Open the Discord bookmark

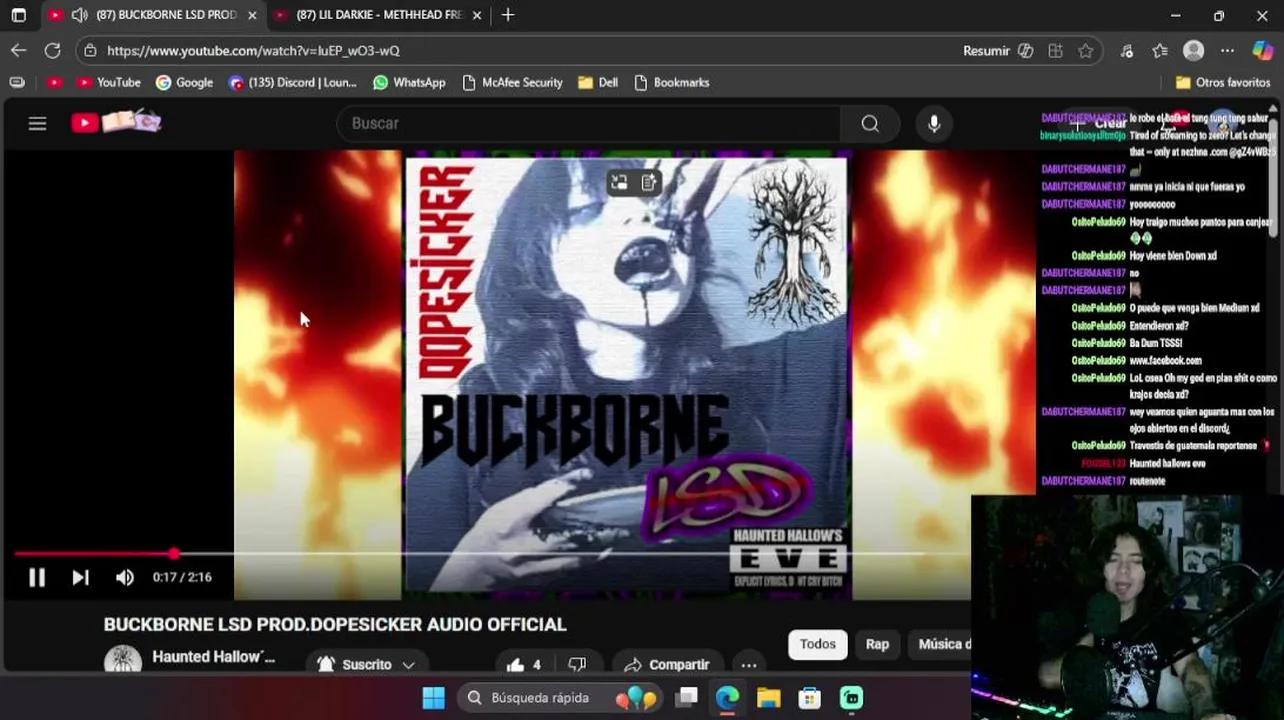292,82
